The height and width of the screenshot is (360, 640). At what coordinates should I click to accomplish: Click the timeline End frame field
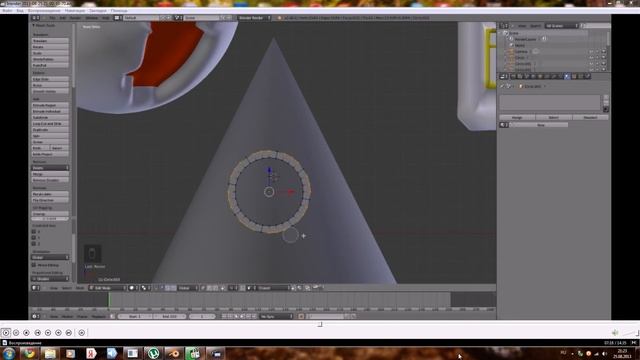[x=169, y=316]
